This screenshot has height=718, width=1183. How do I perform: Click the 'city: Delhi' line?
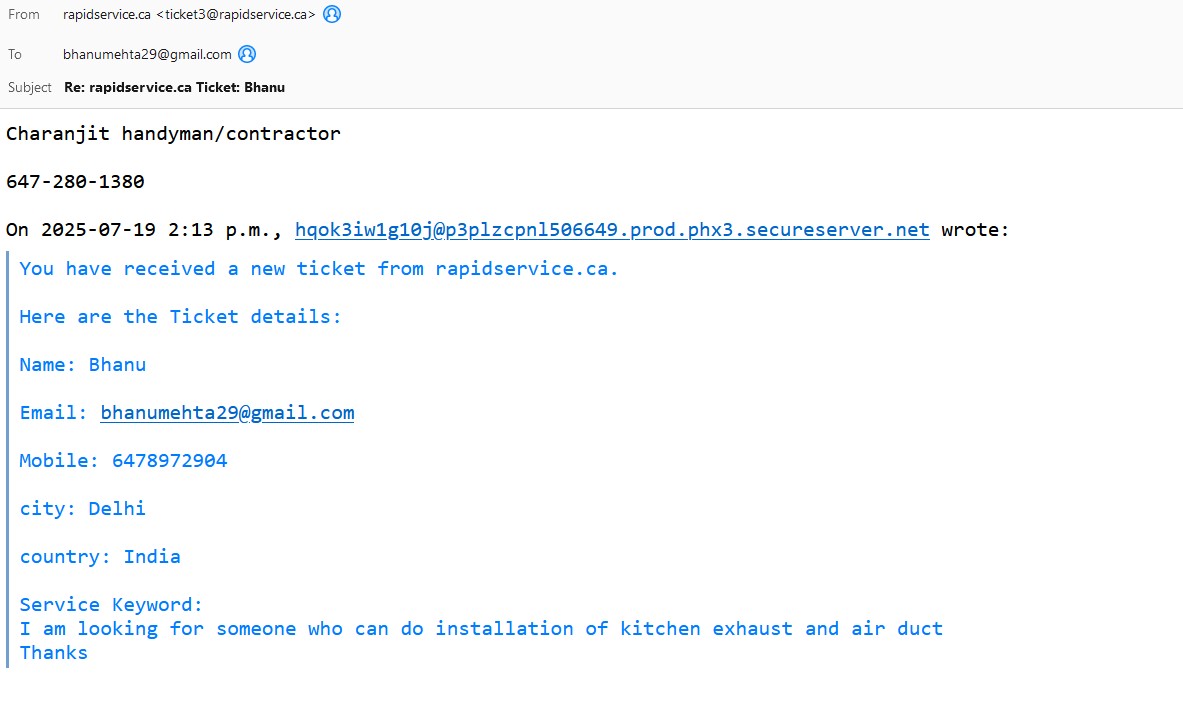click(x=83, y=509)
